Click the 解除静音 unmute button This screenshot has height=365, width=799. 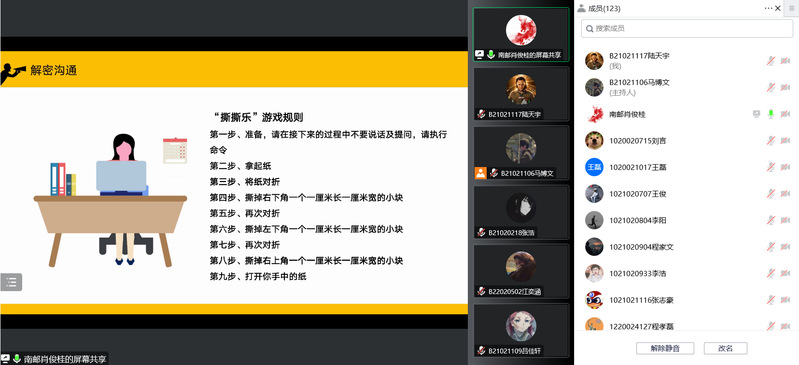click(665, 348)
